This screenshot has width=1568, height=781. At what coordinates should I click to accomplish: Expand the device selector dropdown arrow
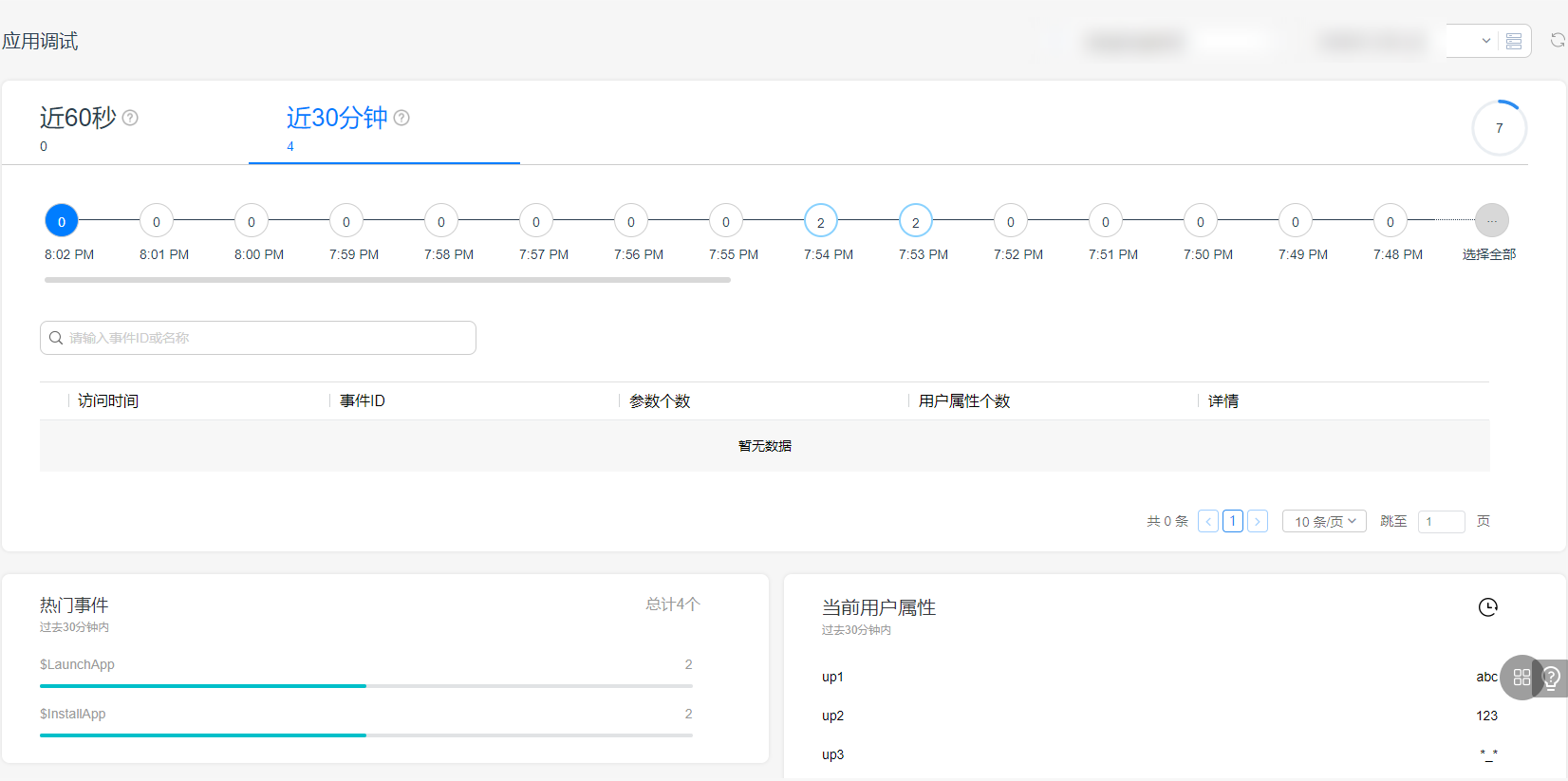click(x=1485, y=41)
